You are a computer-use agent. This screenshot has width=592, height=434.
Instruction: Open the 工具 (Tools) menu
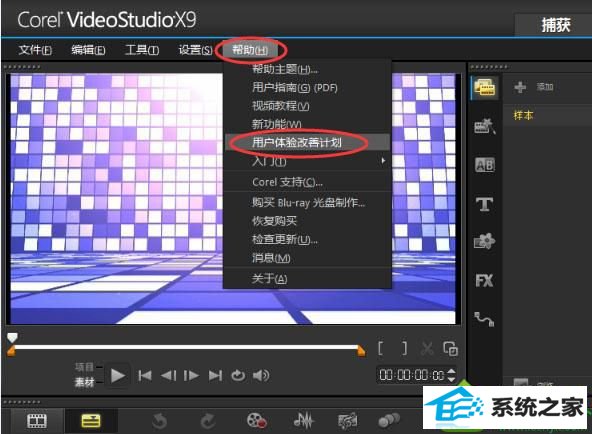click(142, 50)
